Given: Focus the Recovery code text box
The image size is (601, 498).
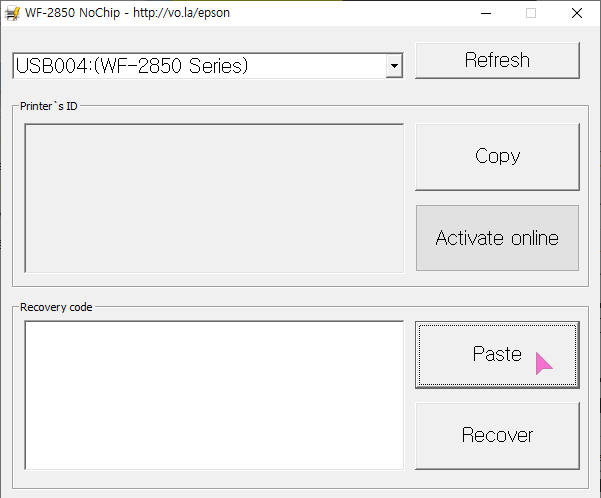Looking at the screenshot, I should pos(214,395).
